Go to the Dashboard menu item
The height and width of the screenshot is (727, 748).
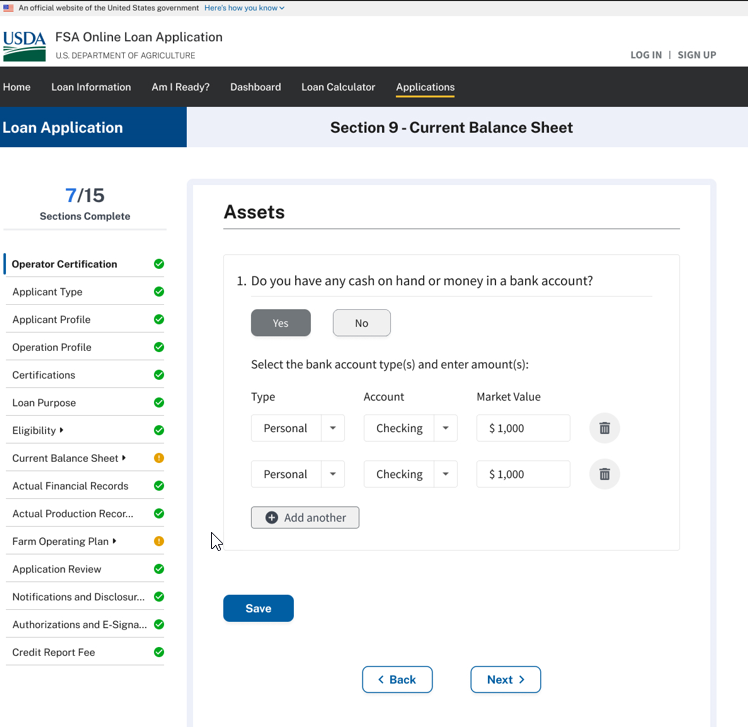click(255, 87)
